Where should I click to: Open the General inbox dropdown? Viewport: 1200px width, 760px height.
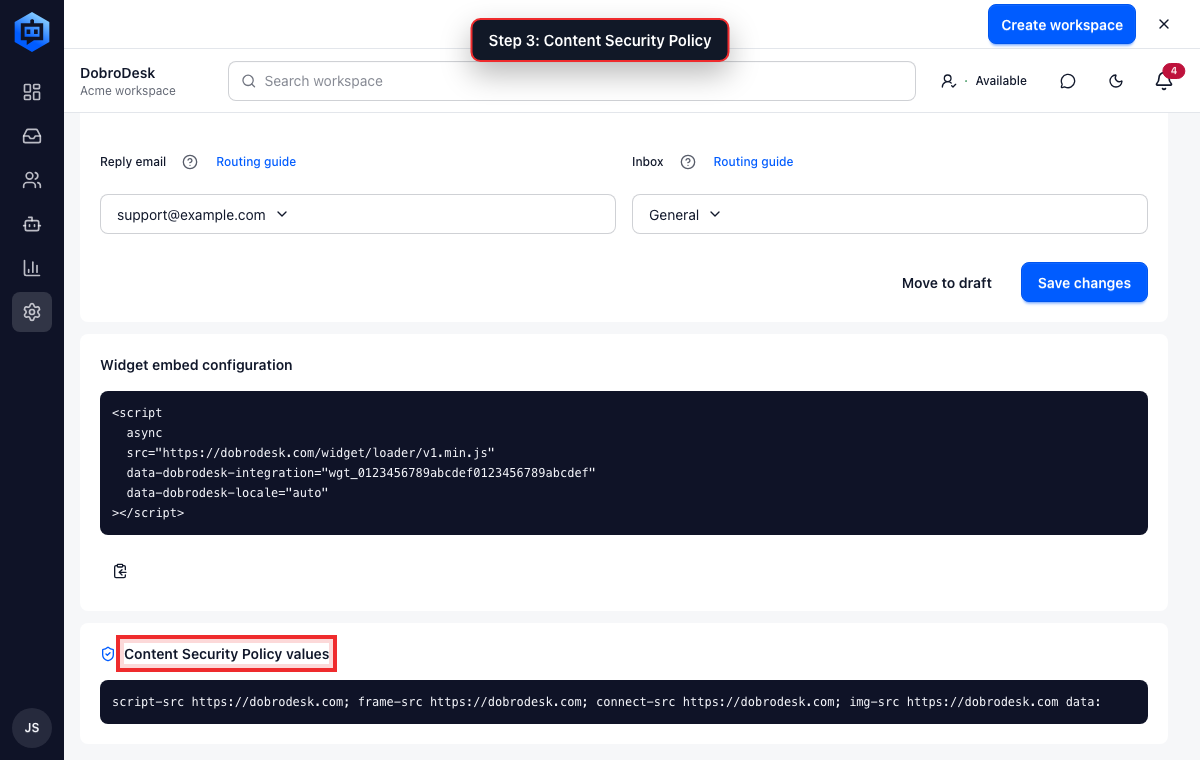click(x=890, y=214)
